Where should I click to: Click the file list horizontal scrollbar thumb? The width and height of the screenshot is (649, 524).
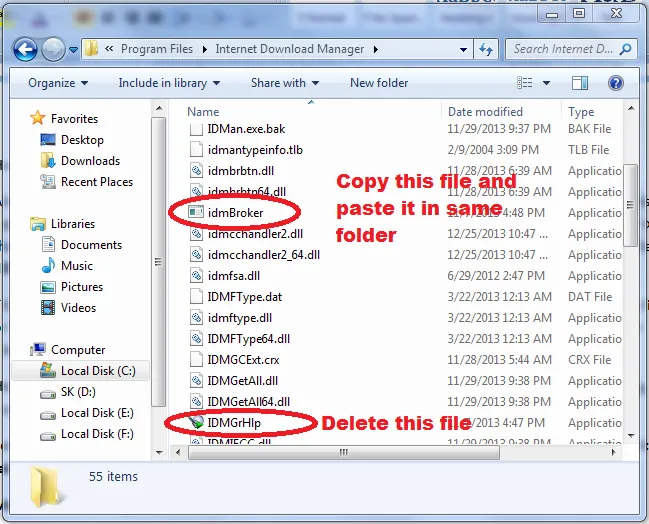click(x=344, y=452)
